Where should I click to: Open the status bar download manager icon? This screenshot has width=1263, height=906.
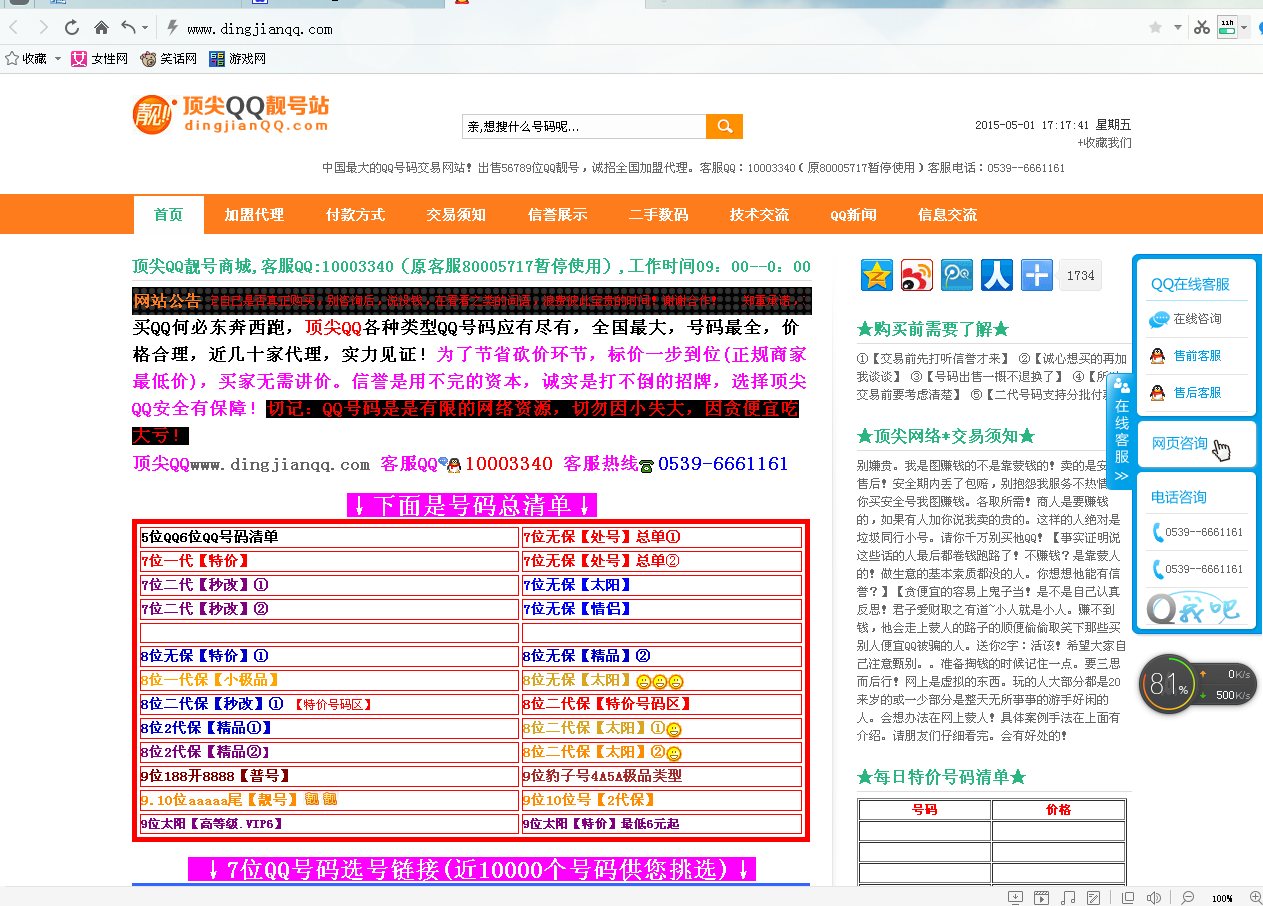[1015, 898]
